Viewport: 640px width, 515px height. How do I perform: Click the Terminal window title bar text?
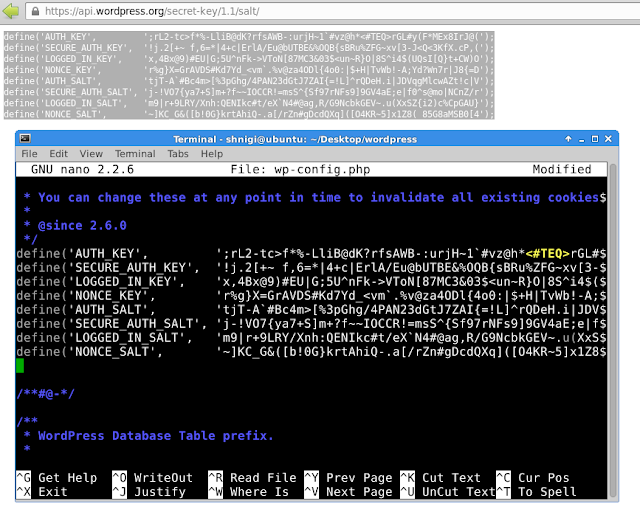(295, 139)
